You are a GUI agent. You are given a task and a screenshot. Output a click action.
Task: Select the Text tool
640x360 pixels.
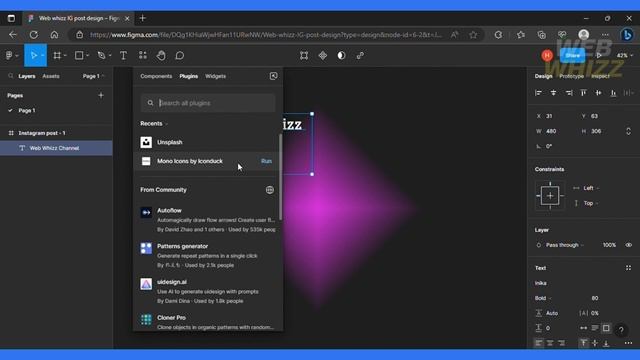(123, 56)
